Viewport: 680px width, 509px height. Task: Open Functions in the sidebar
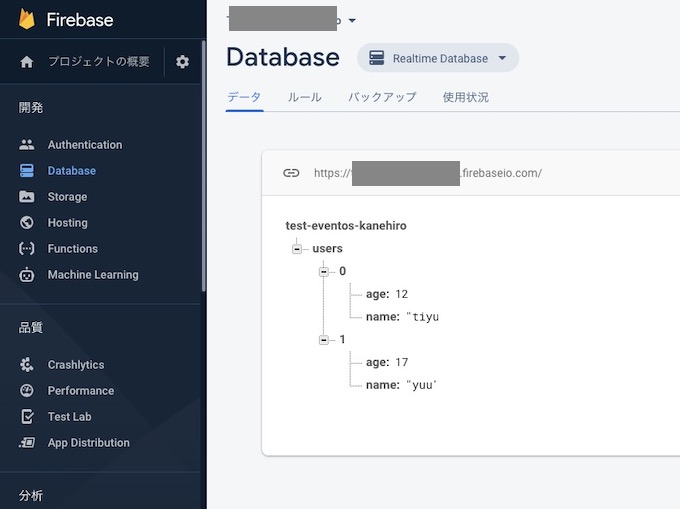(x=73, y=249)
